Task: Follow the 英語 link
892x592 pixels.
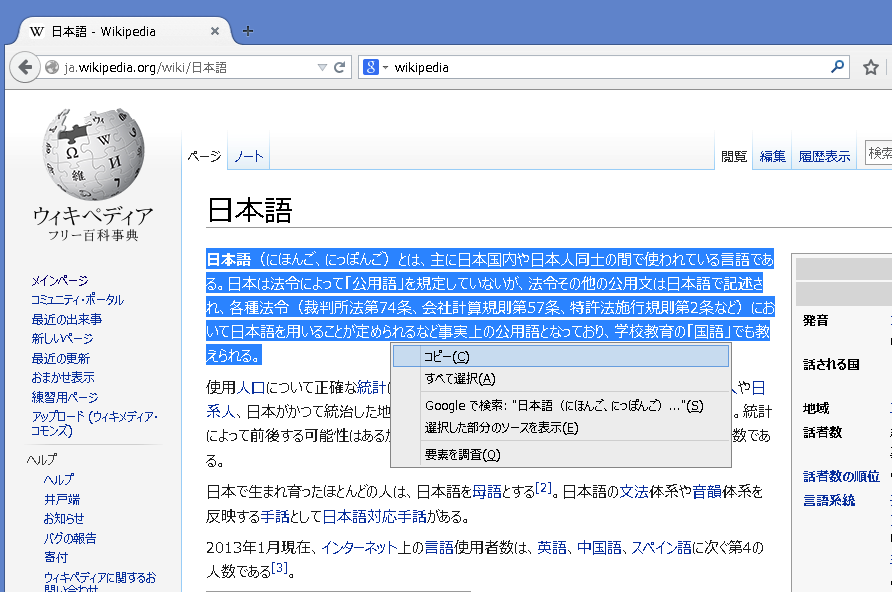Action: pyautogui.click(x=552, y=548)
